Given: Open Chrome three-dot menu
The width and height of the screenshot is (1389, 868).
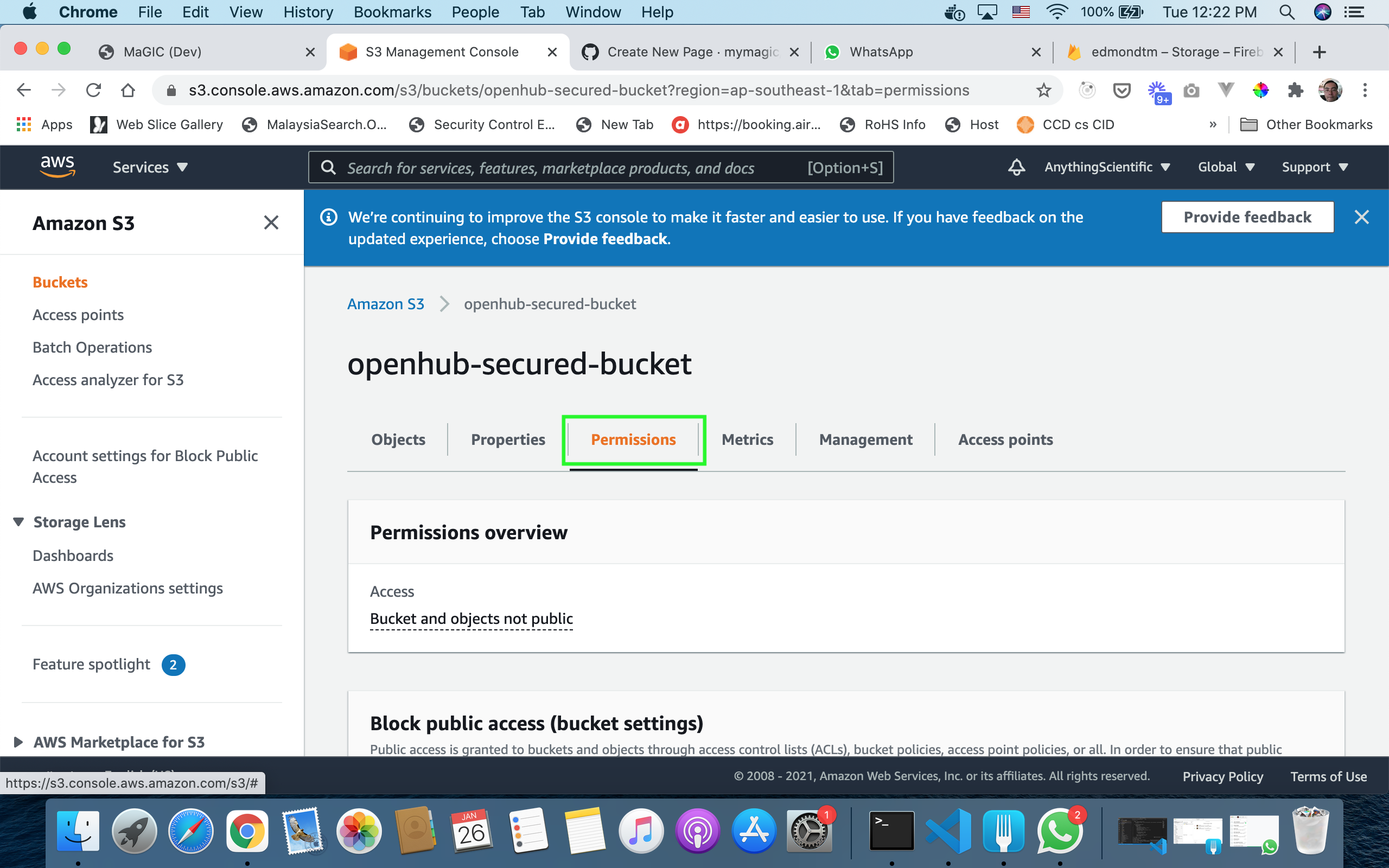Looking at the screenshot, I should point(1365,90).
